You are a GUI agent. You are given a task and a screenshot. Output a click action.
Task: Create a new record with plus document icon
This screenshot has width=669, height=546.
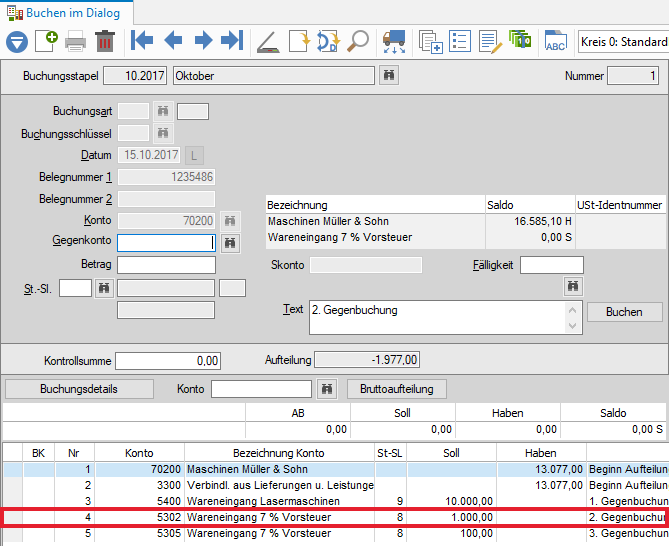[46, 41]
